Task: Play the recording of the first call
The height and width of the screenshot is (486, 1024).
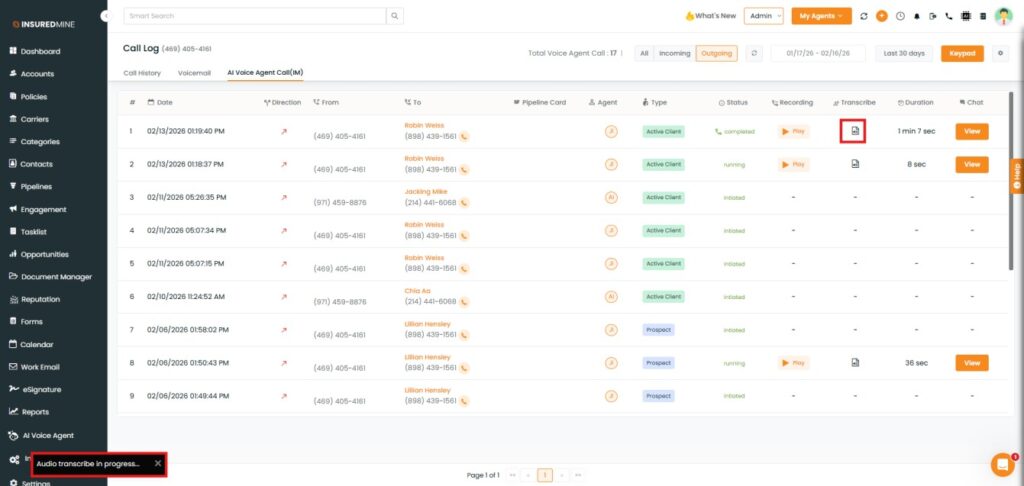Action: point(793,131)
